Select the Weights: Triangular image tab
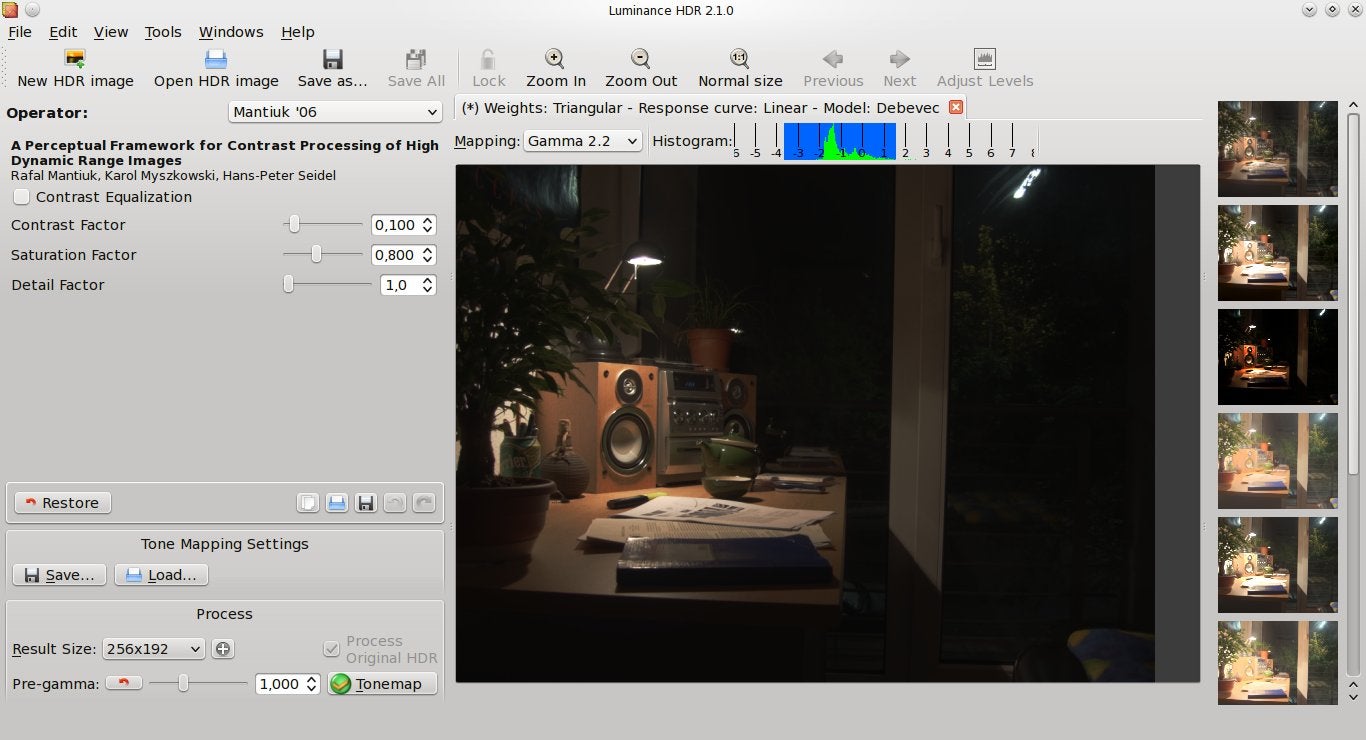This screenshot has width=1366, height=740. coord(700,107)
